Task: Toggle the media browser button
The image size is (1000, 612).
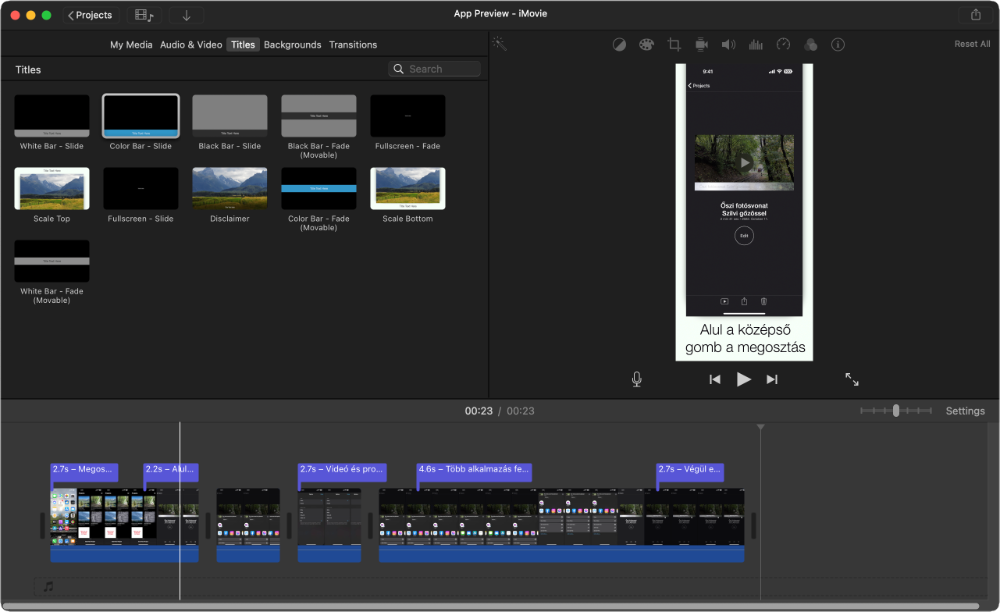Action: pos(144,15)
